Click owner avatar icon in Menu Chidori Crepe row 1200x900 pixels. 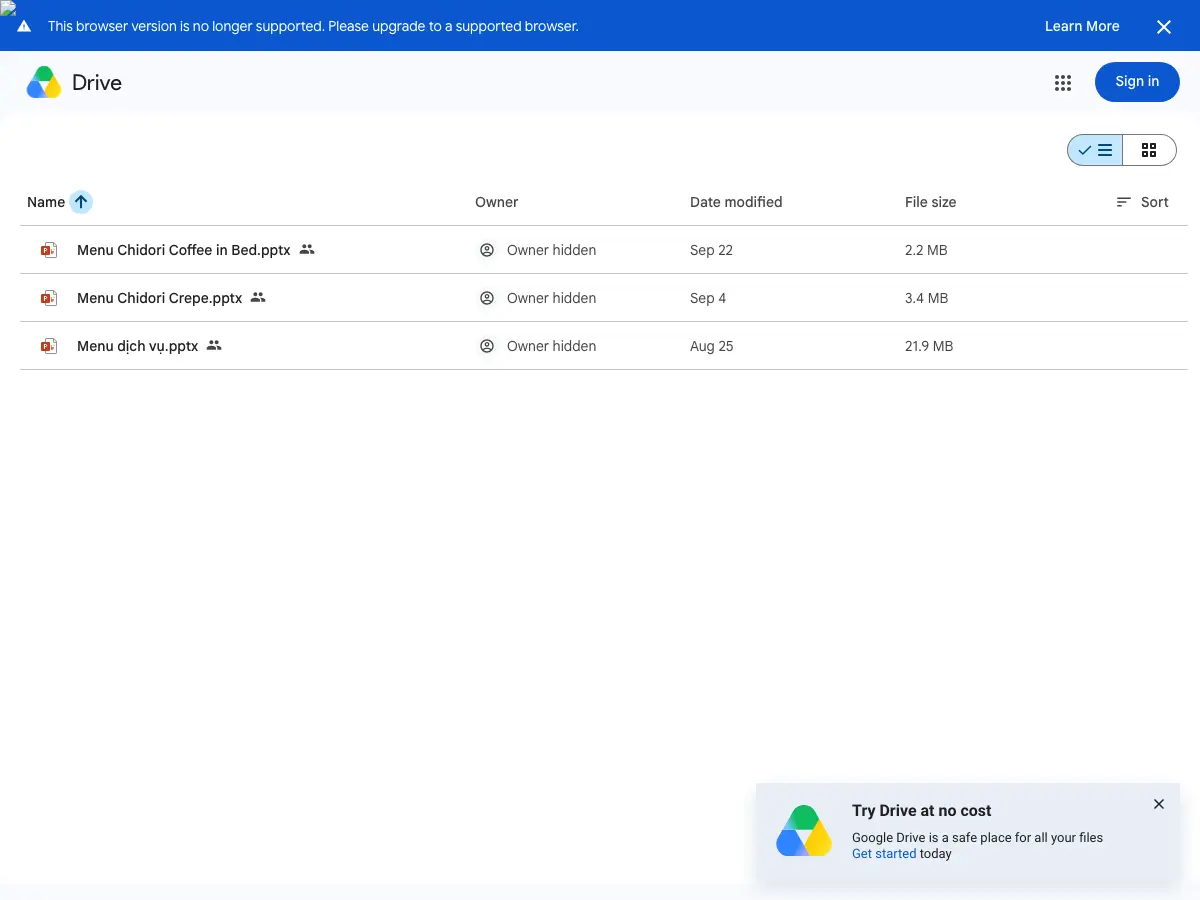pyautogui.click(x=487, y=298)
